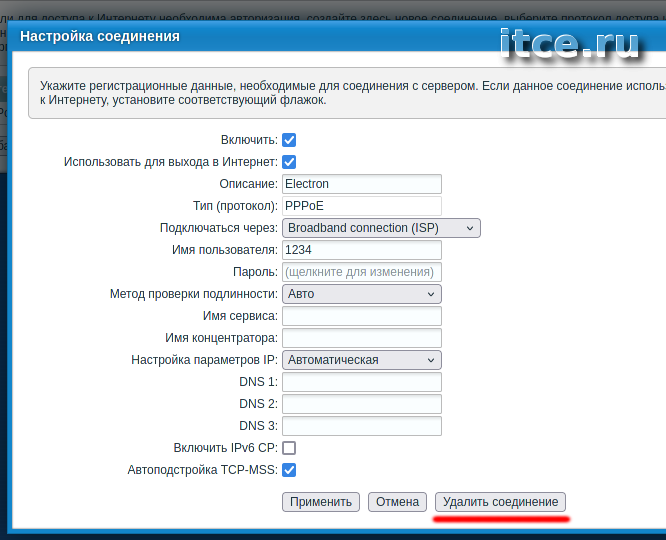
Task: Focus the DNS 3 input field
Action: 361,426
